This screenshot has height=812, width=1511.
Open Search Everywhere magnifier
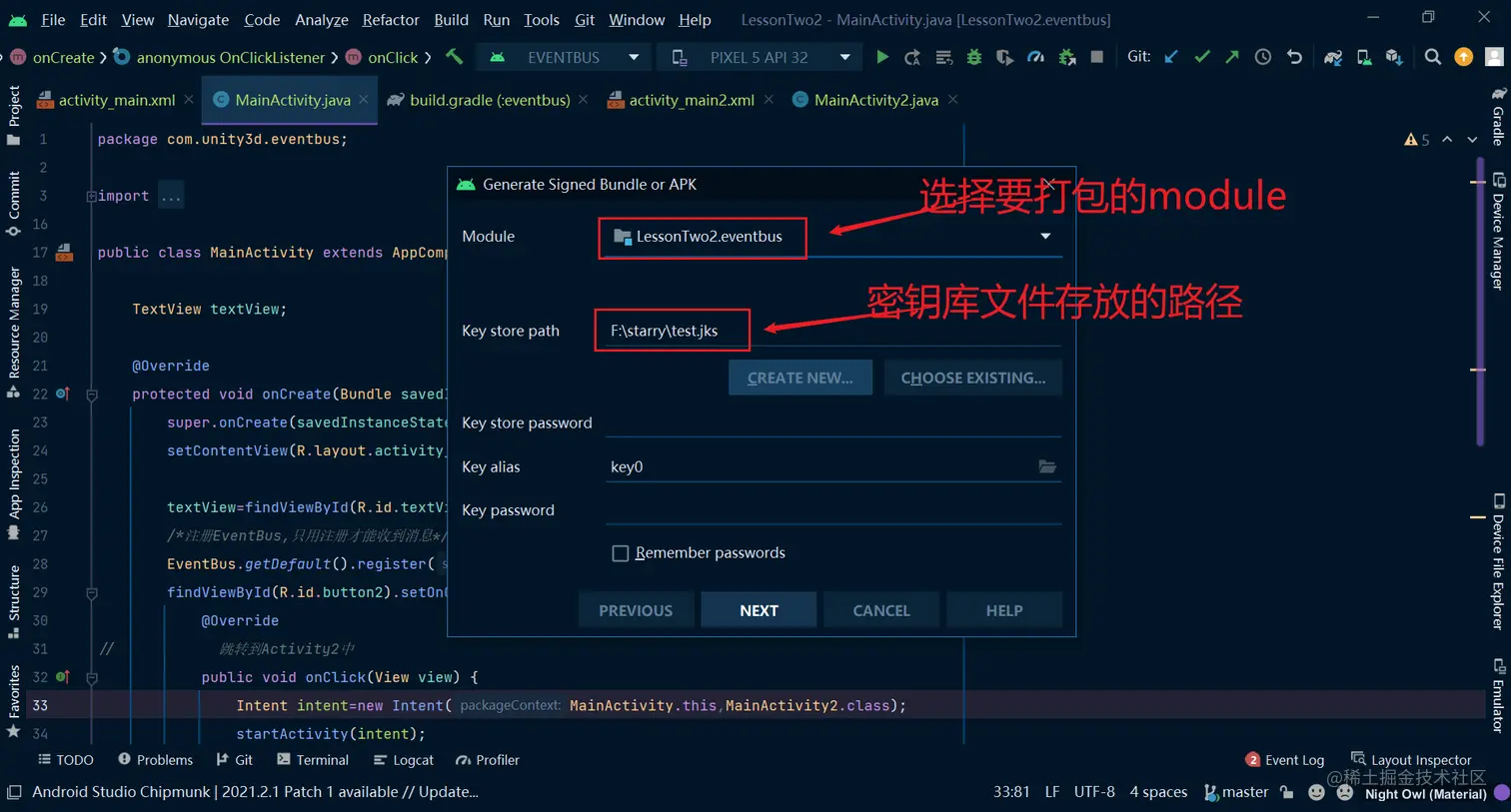click(x=1433, y=57)
